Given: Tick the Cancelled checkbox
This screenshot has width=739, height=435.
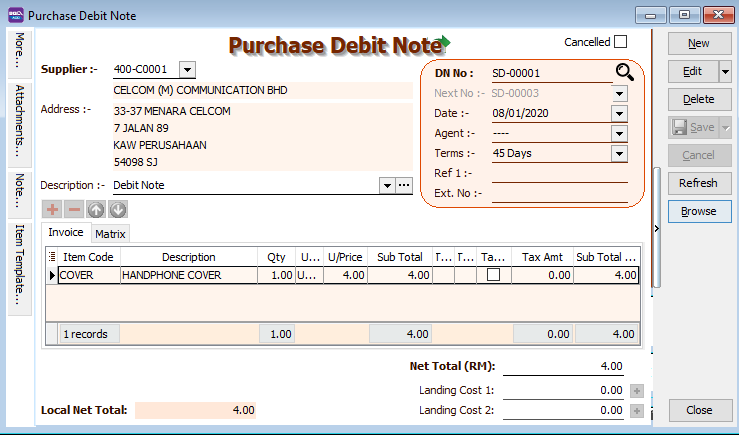Looking at the screenshot, I should (x=620, y=42).
